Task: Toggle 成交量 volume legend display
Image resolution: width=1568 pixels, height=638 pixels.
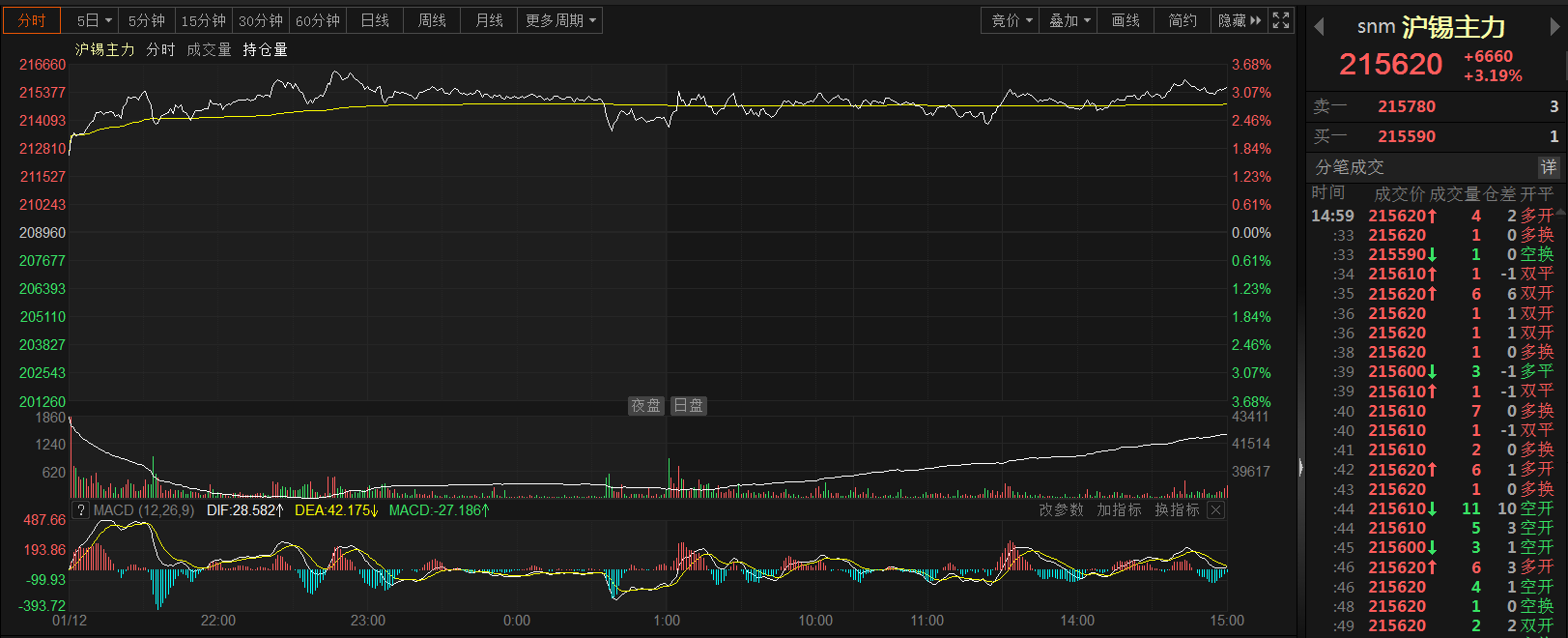Action: coord(209,49)
